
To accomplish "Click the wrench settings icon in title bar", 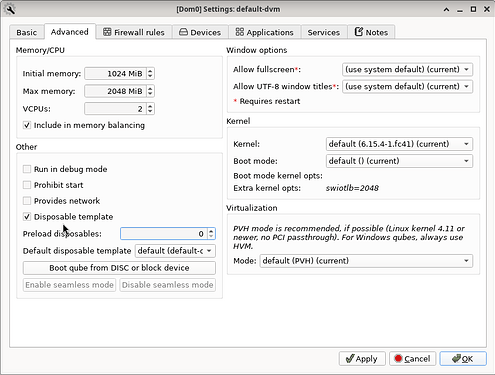I will (x=10, y=9).
